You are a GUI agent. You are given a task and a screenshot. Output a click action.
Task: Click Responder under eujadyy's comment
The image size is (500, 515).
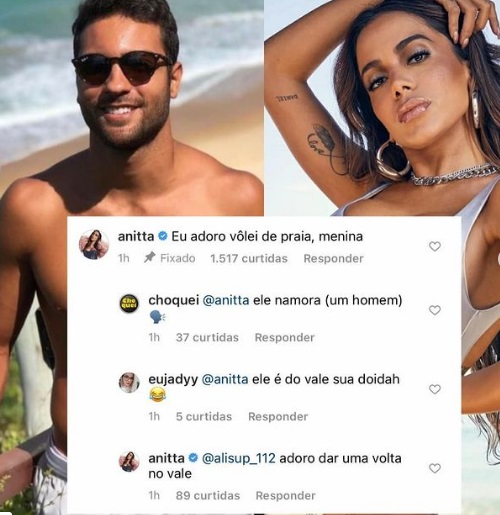click(x=278, y=417)
